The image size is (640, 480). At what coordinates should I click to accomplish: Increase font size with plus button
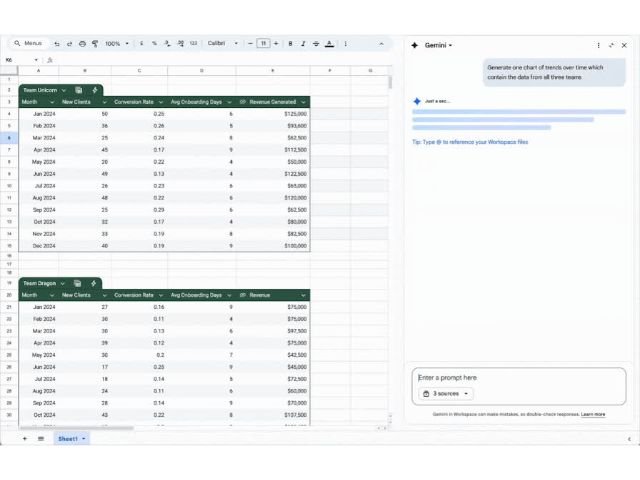(276, 43)
